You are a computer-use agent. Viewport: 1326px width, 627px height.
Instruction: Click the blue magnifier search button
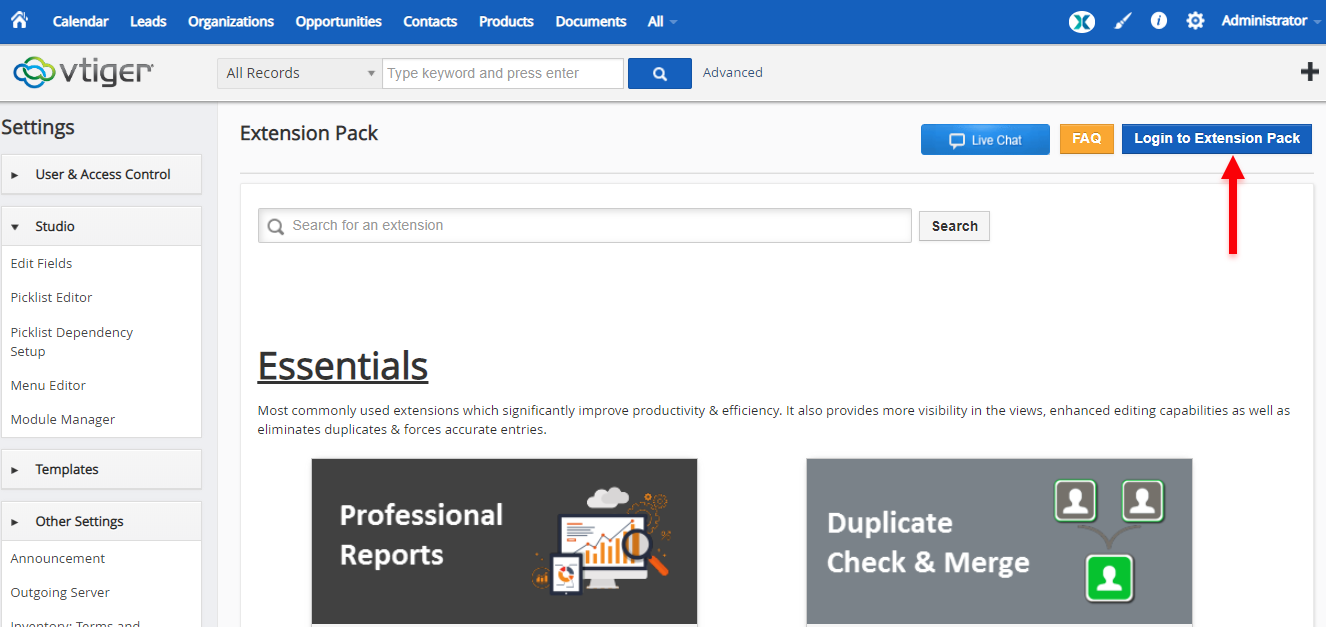click(660, 73)
